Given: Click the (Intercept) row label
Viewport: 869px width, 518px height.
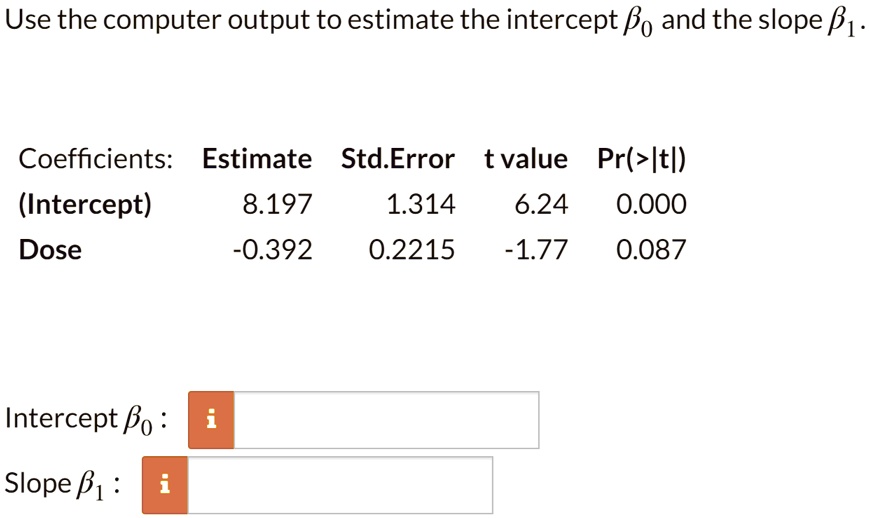Looking at the screenshot, I should coord(86,205).
